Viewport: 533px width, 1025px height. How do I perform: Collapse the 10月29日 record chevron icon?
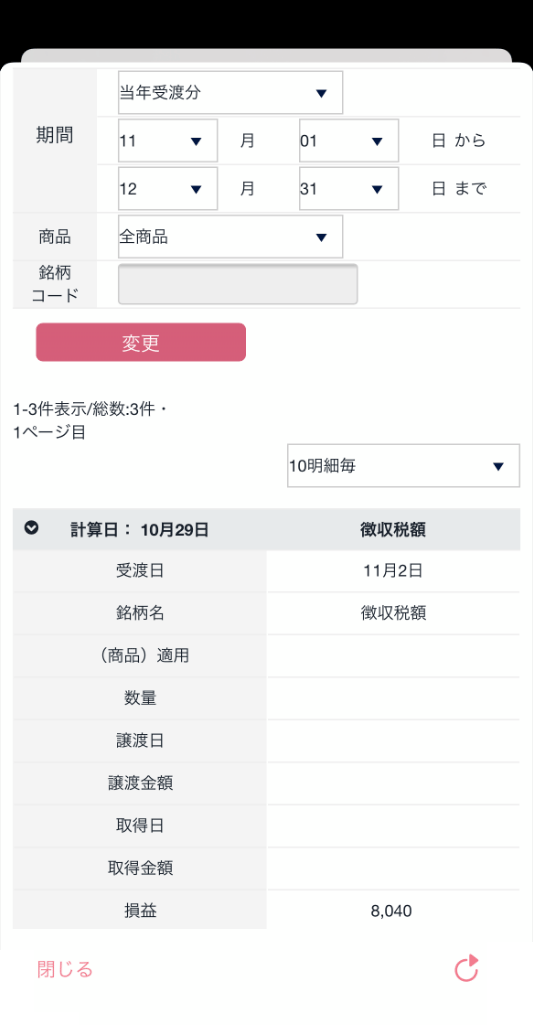31,528
